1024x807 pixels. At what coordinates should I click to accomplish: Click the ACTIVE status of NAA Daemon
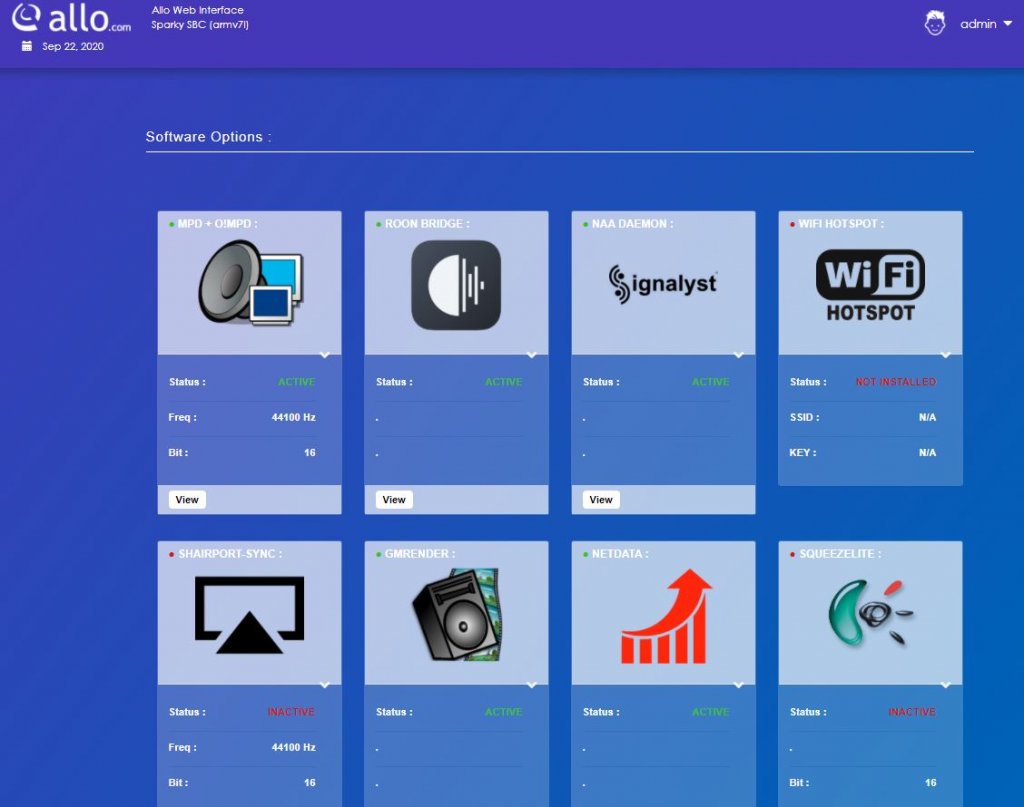[x=711, y=382]
